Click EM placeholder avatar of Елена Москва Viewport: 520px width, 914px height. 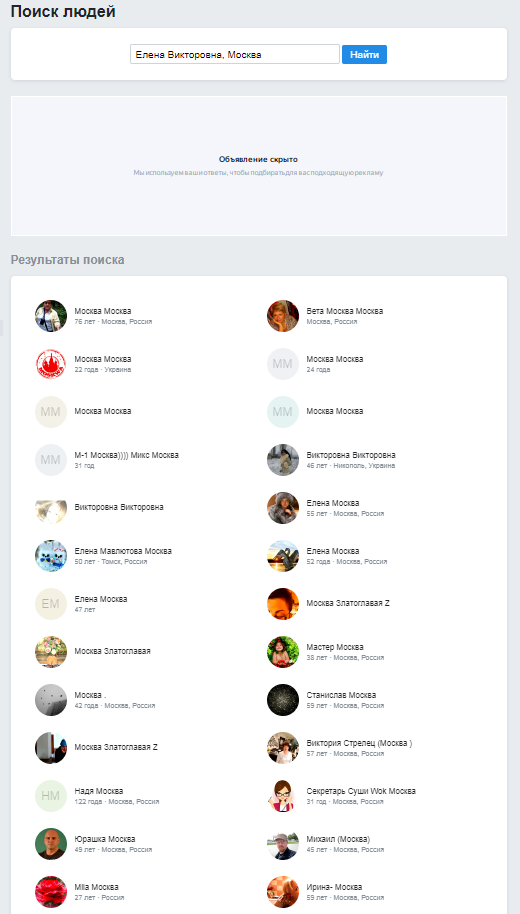(x=51, y=603)
